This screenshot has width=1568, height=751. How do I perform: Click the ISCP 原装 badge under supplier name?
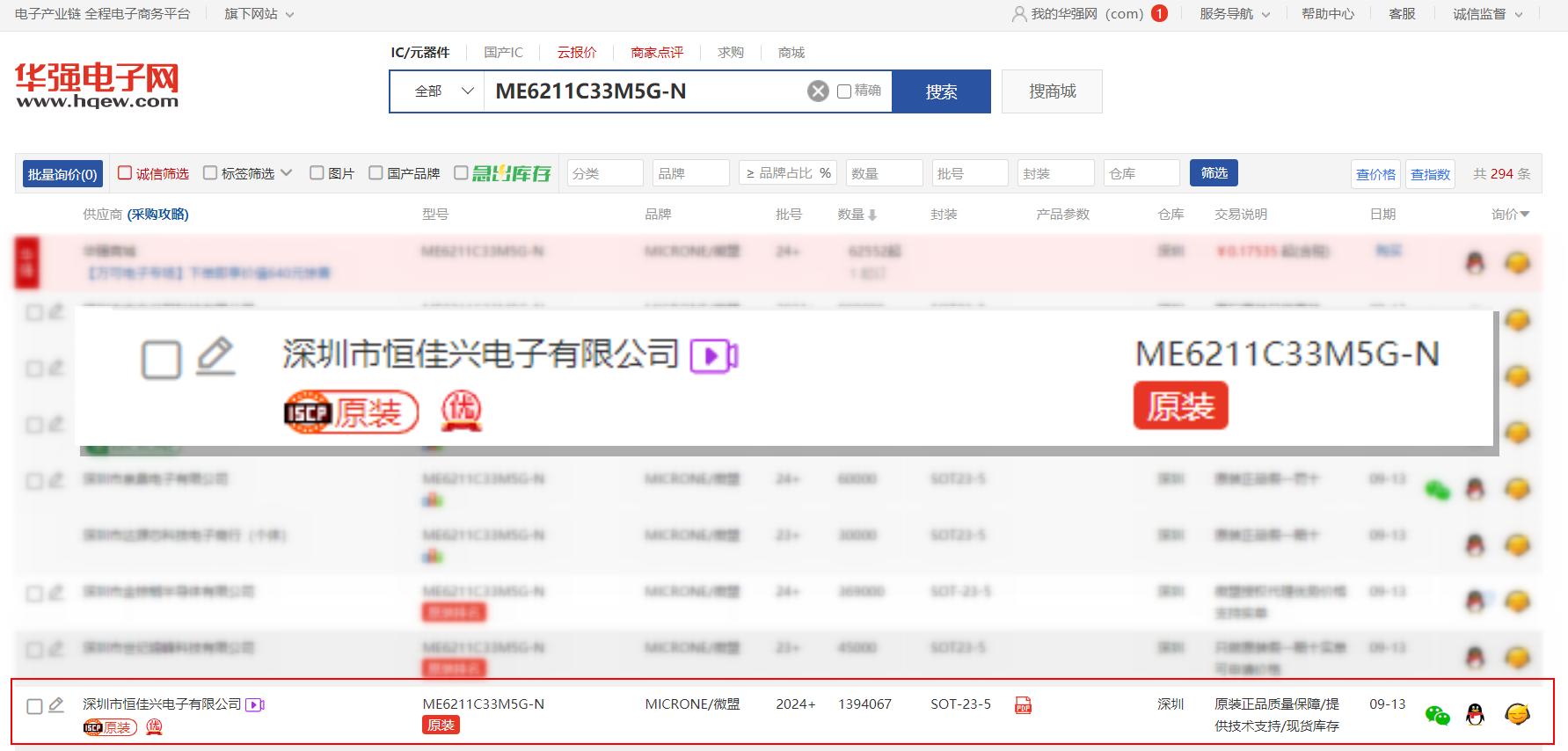[110, 727]
